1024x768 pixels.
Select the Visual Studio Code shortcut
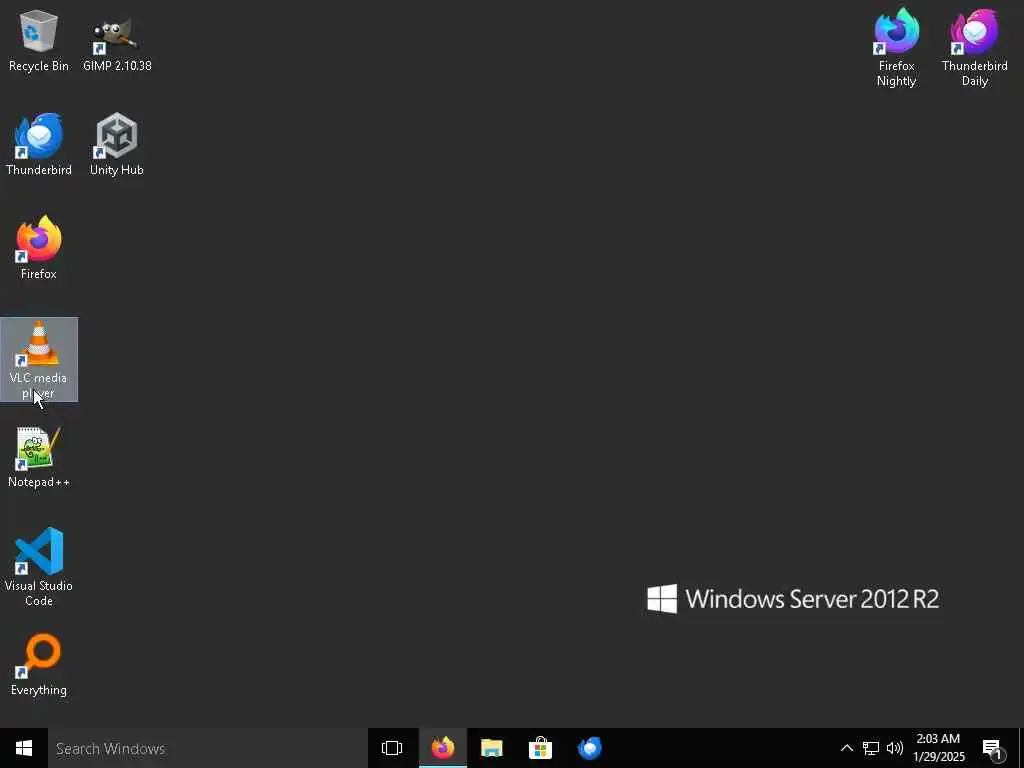(x=39, y=568)
